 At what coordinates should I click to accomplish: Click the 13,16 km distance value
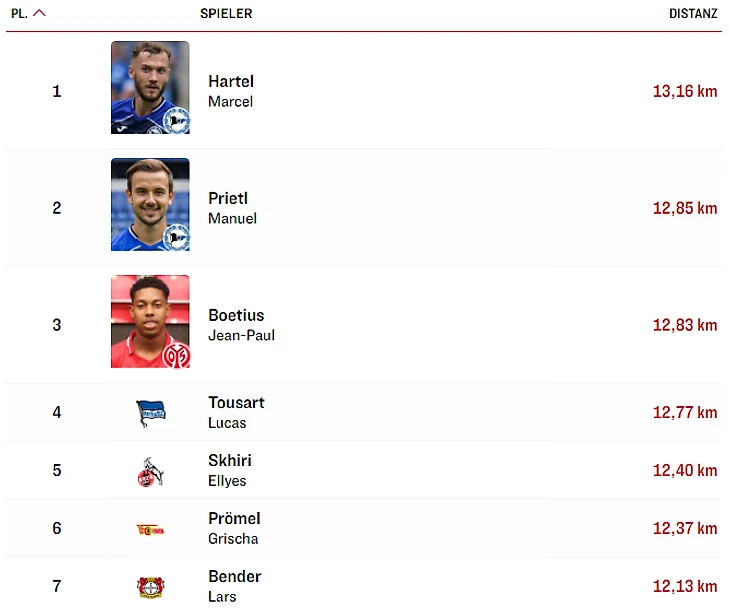tap(685, 91)
